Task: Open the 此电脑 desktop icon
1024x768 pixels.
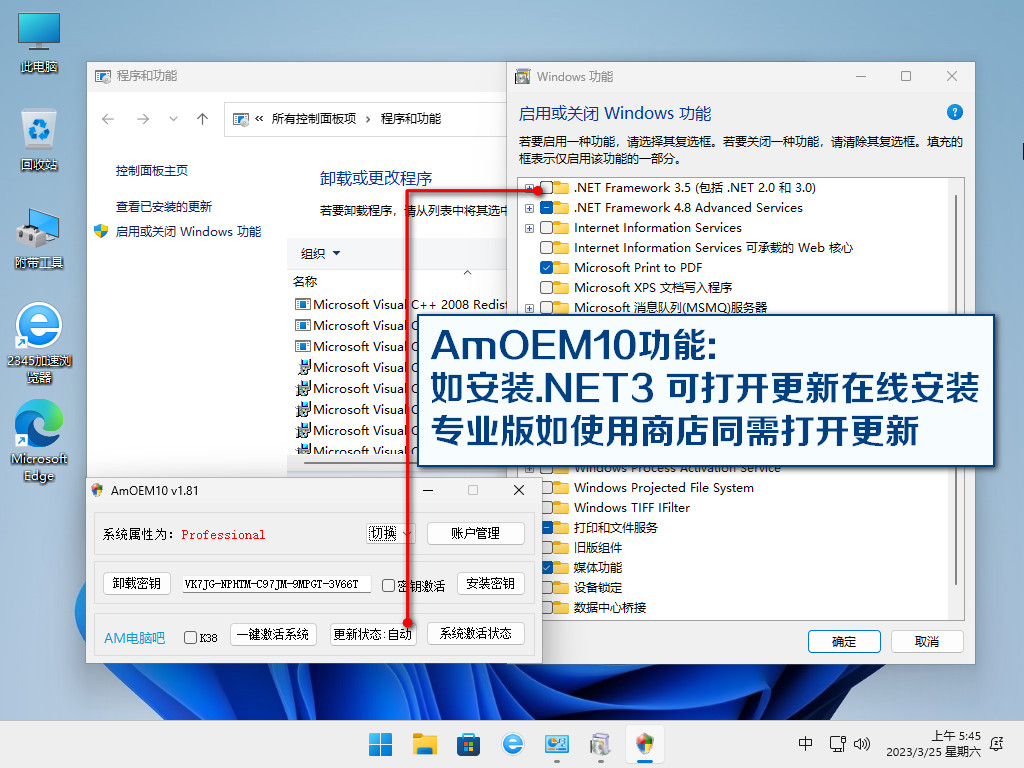Action: coord(39,42)
